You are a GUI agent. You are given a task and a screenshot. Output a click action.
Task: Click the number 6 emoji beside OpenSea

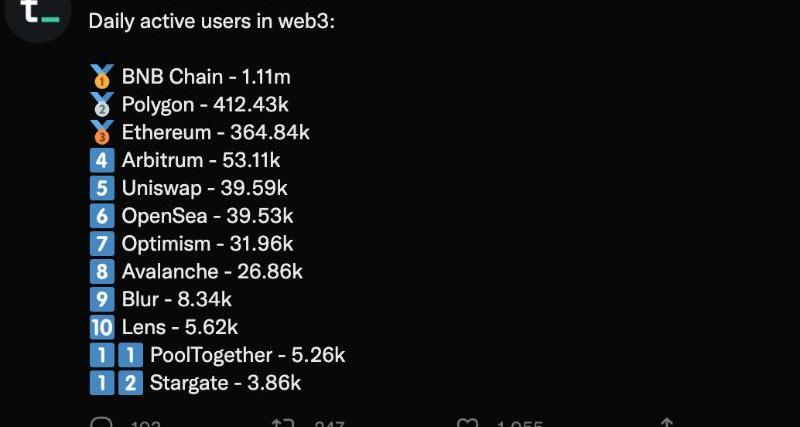pos(102,216)
